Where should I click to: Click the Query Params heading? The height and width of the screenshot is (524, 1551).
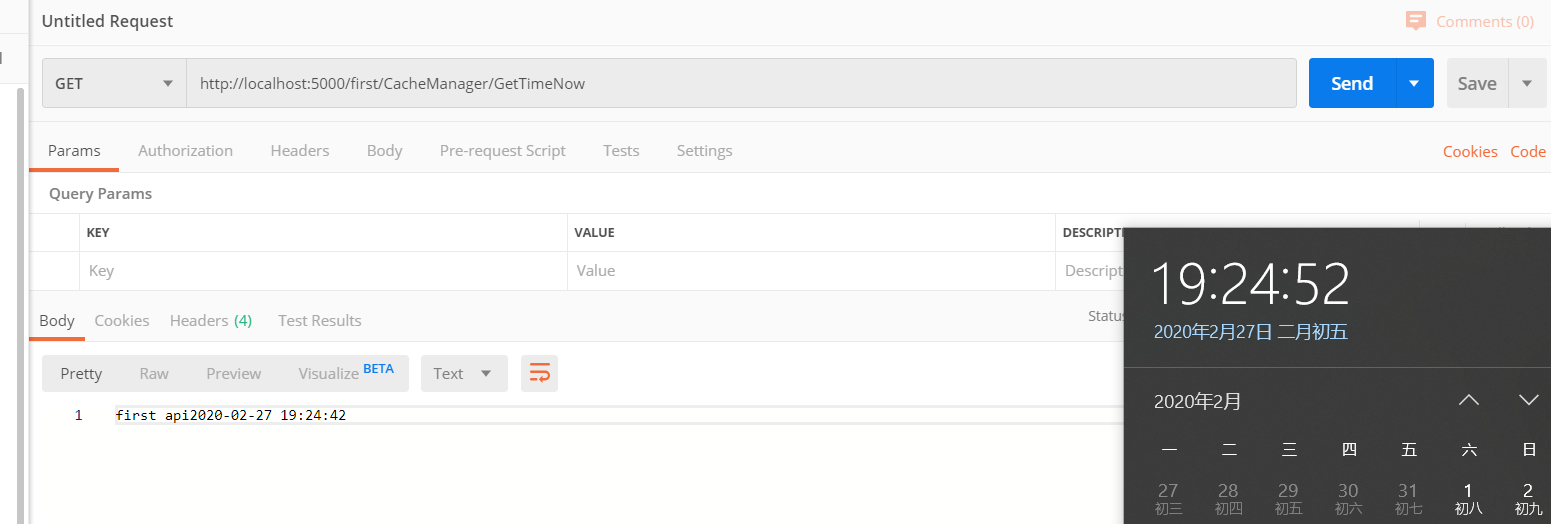100,194
